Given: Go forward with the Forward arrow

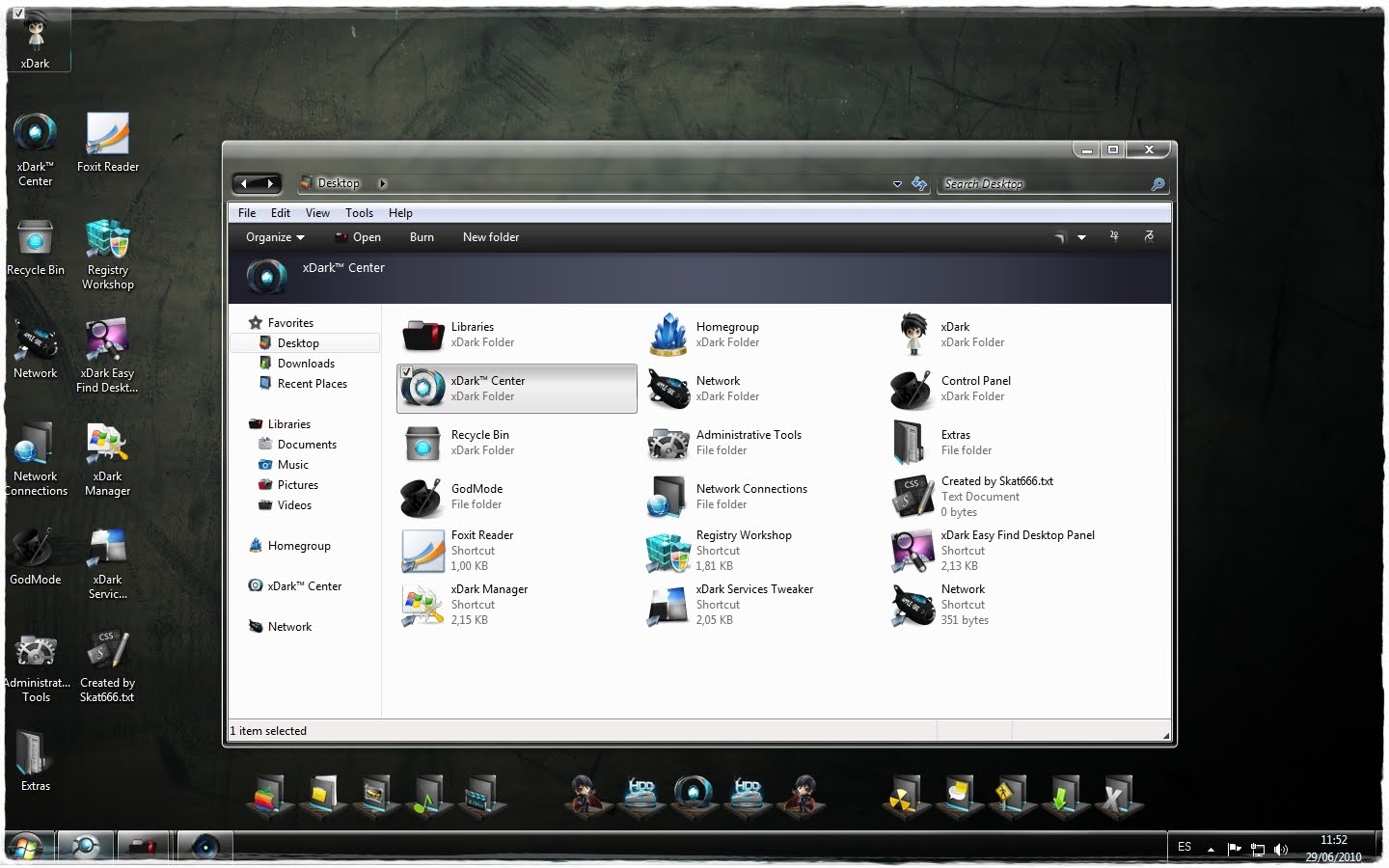Looking at the screenshot, I should pos(271,183).
